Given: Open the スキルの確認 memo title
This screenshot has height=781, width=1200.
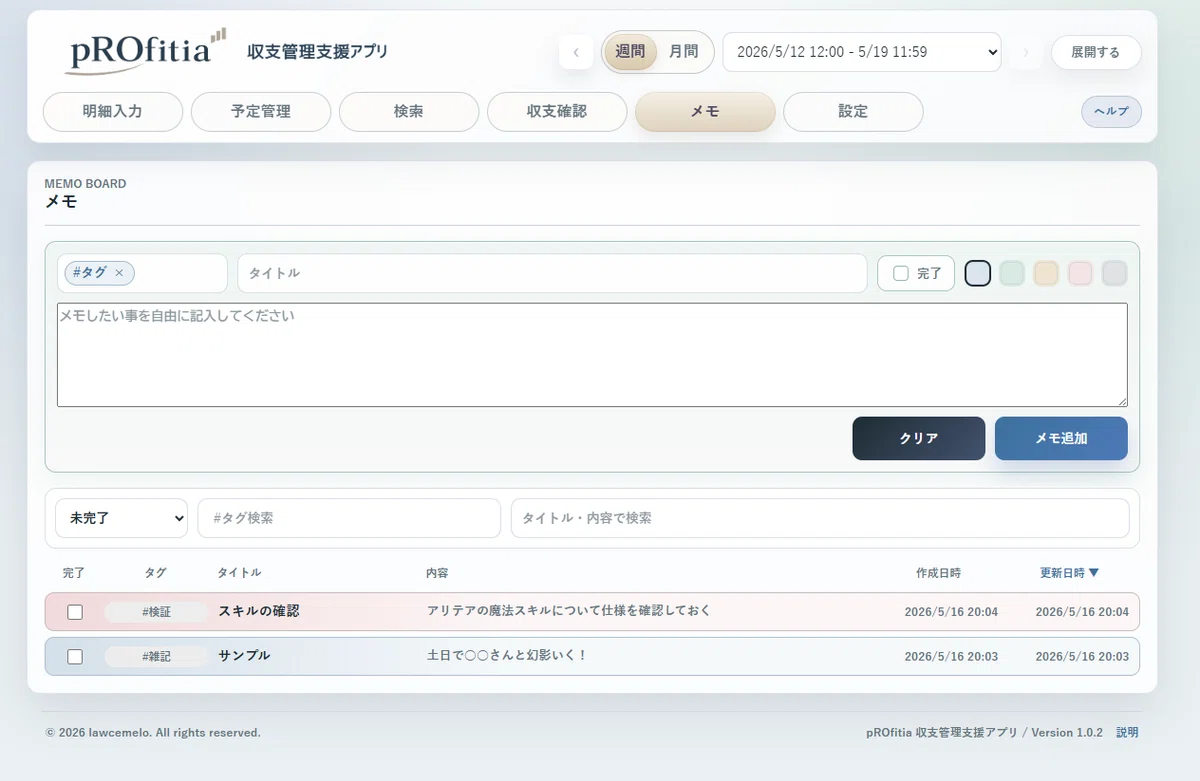Looking at the screenshot, I should coord(259,611).
